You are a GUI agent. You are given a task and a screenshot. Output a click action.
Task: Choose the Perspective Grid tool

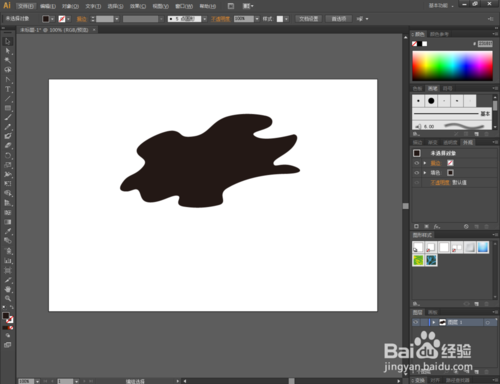[8, 203]
